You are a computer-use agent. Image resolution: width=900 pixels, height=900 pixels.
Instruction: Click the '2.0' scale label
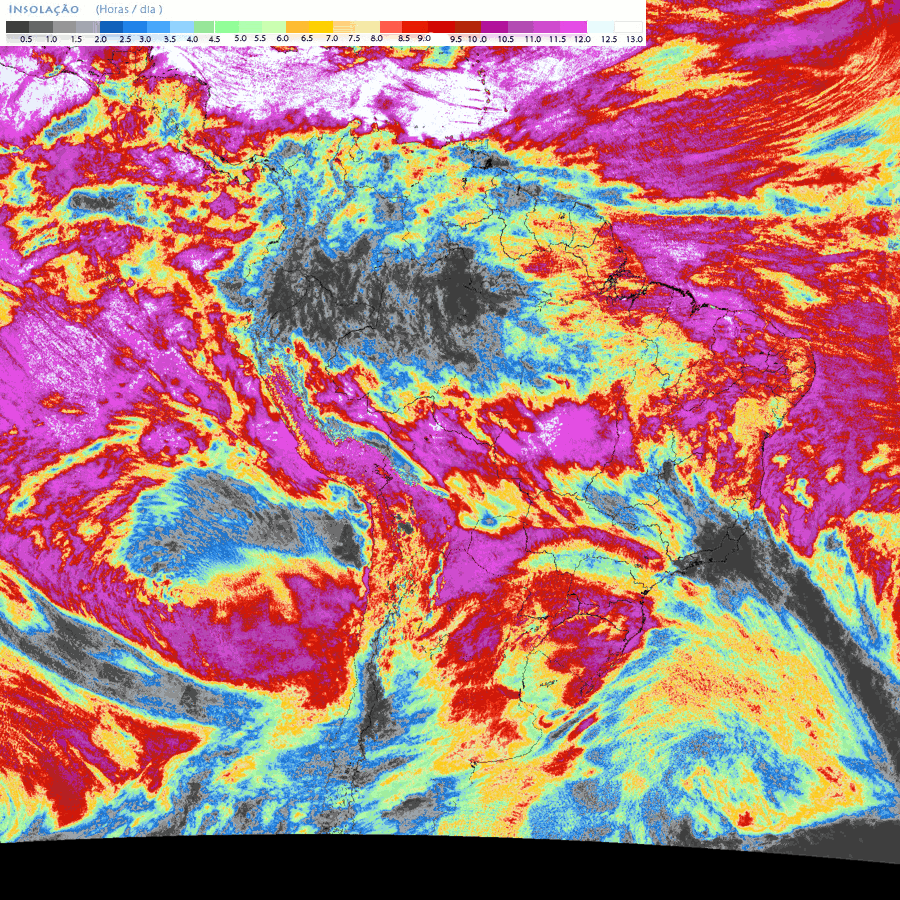click(x=100, y=39)
